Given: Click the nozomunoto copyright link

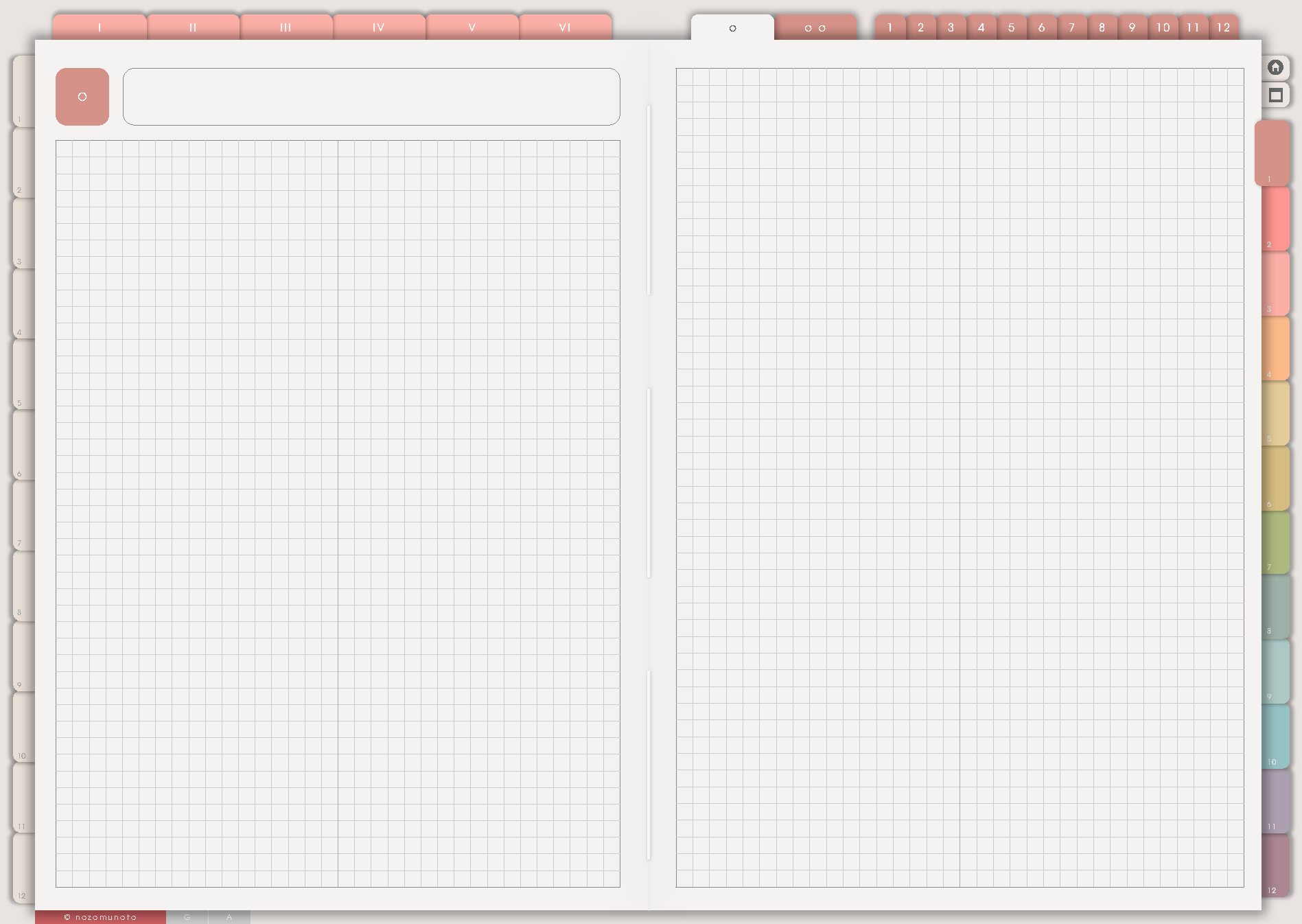Looking at the screenshot, I should click(100, 917).
